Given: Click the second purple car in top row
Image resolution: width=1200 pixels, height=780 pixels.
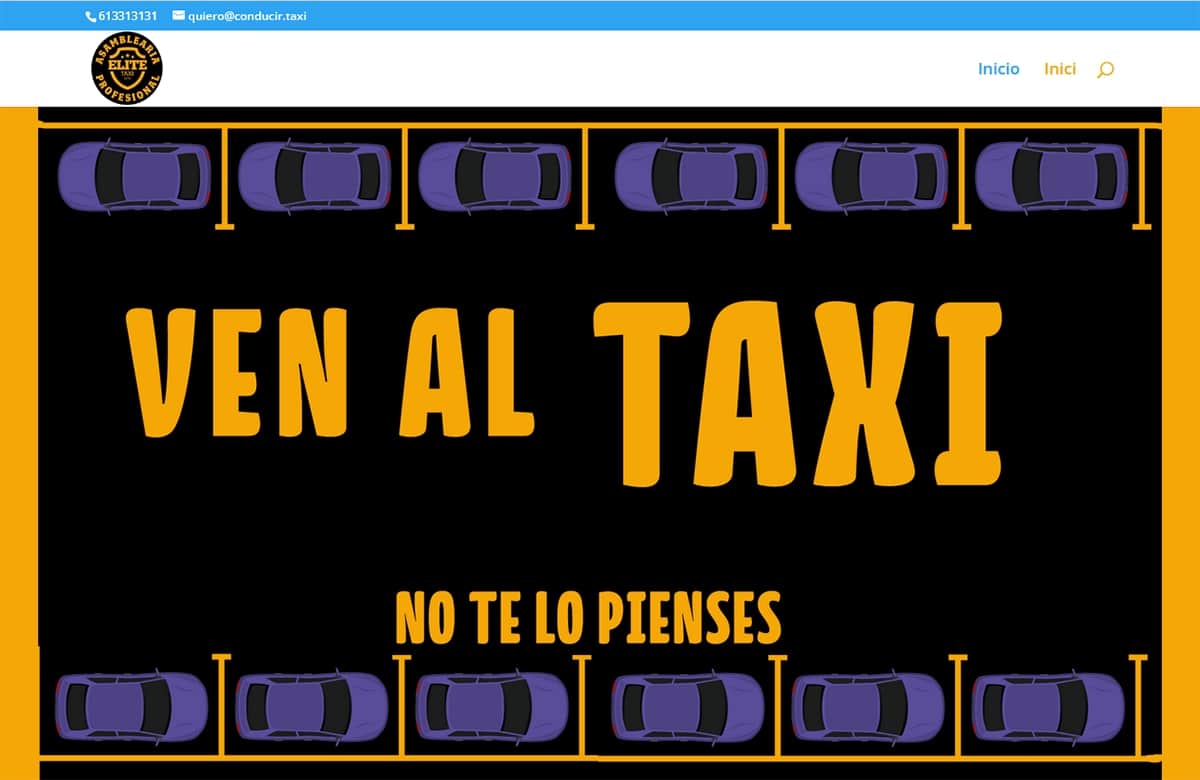Looking at the screenshot, I should tap(315, 176).
